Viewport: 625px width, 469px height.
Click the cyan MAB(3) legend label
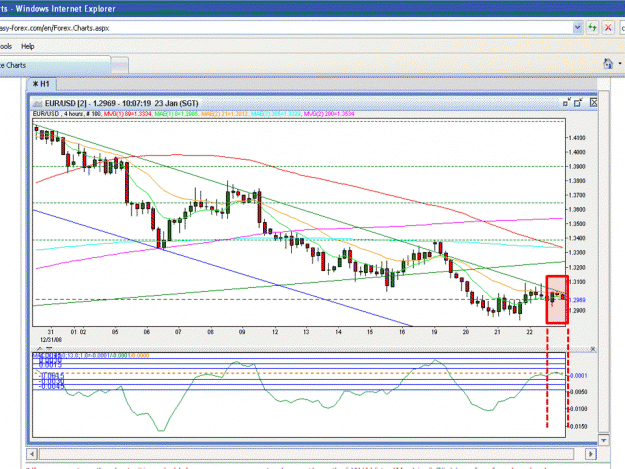(x=276, y=114)
